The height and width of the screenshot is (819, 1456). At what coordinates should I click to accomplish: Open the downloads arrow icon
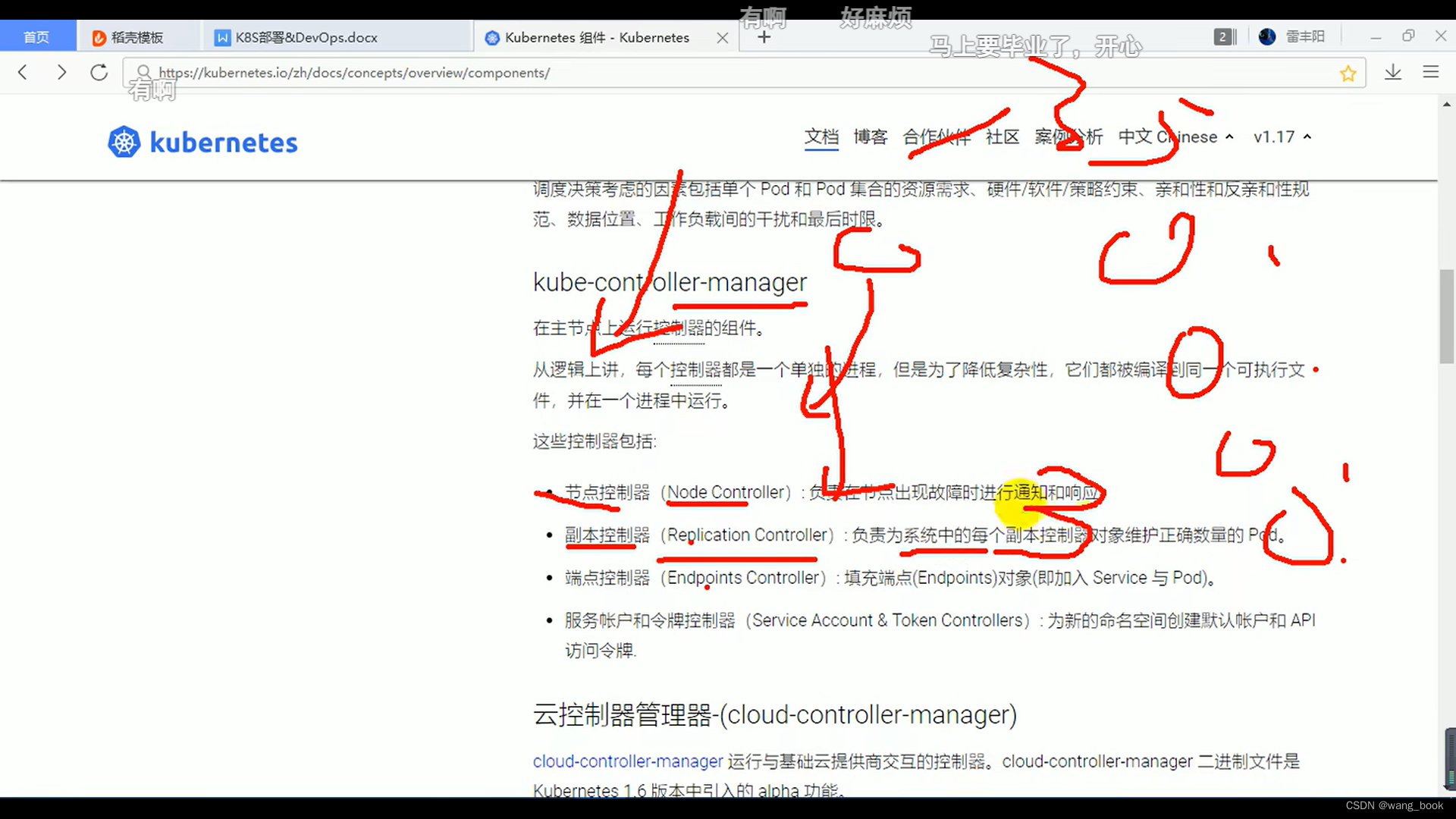click(1393, 73)
